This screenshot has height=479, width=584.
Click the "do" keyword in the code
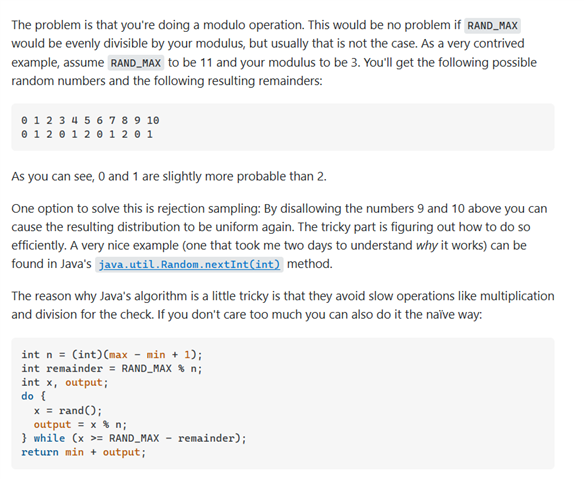pos(27,396)
